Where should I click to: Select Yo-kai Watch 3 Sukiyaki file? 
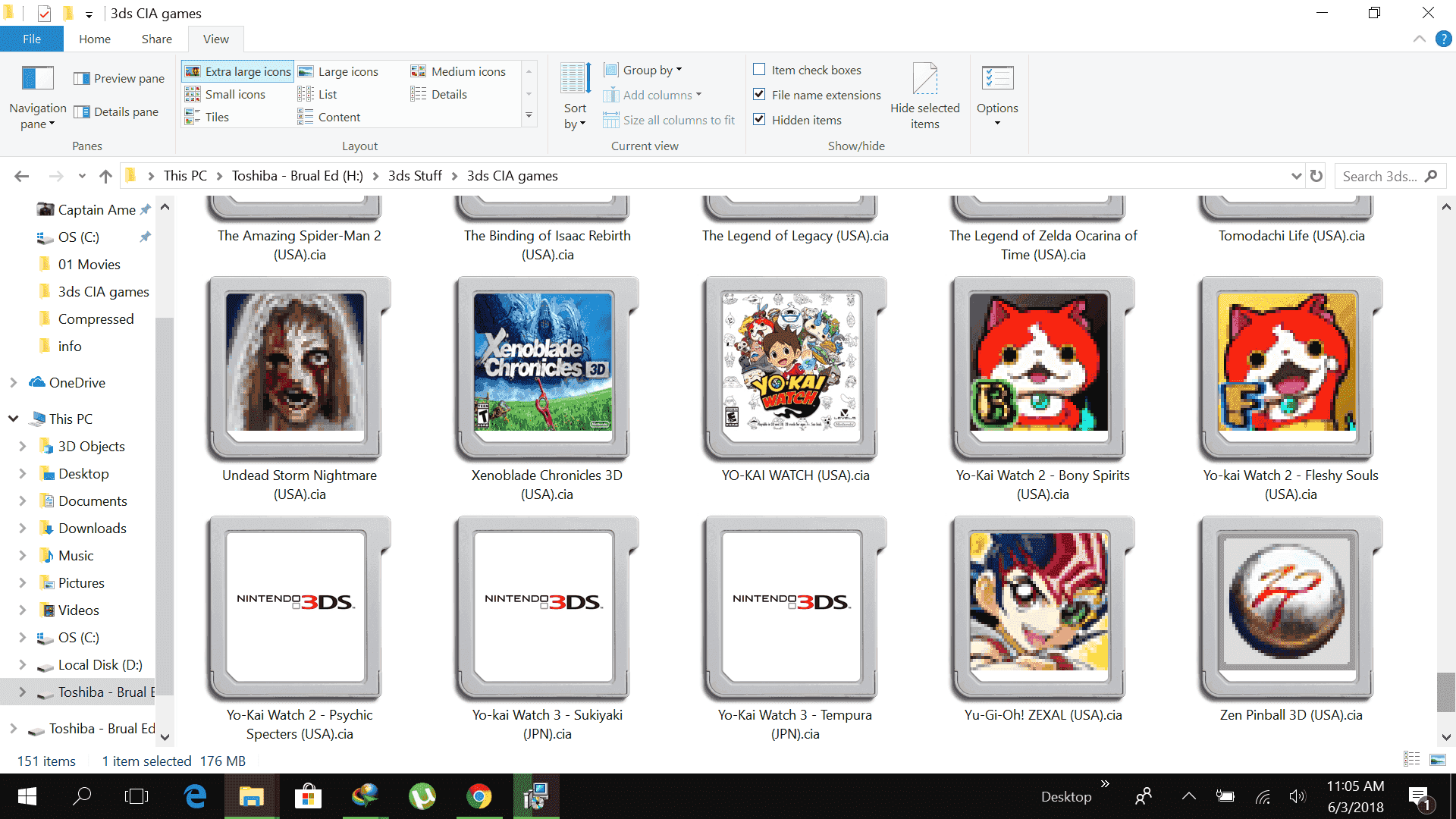click(547, 630)
